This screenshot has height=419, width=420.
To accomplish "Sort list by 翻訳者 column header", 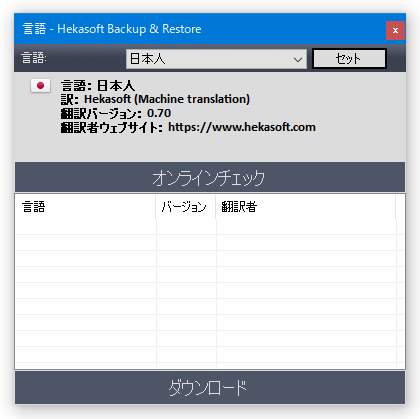I will click(306, 207).
